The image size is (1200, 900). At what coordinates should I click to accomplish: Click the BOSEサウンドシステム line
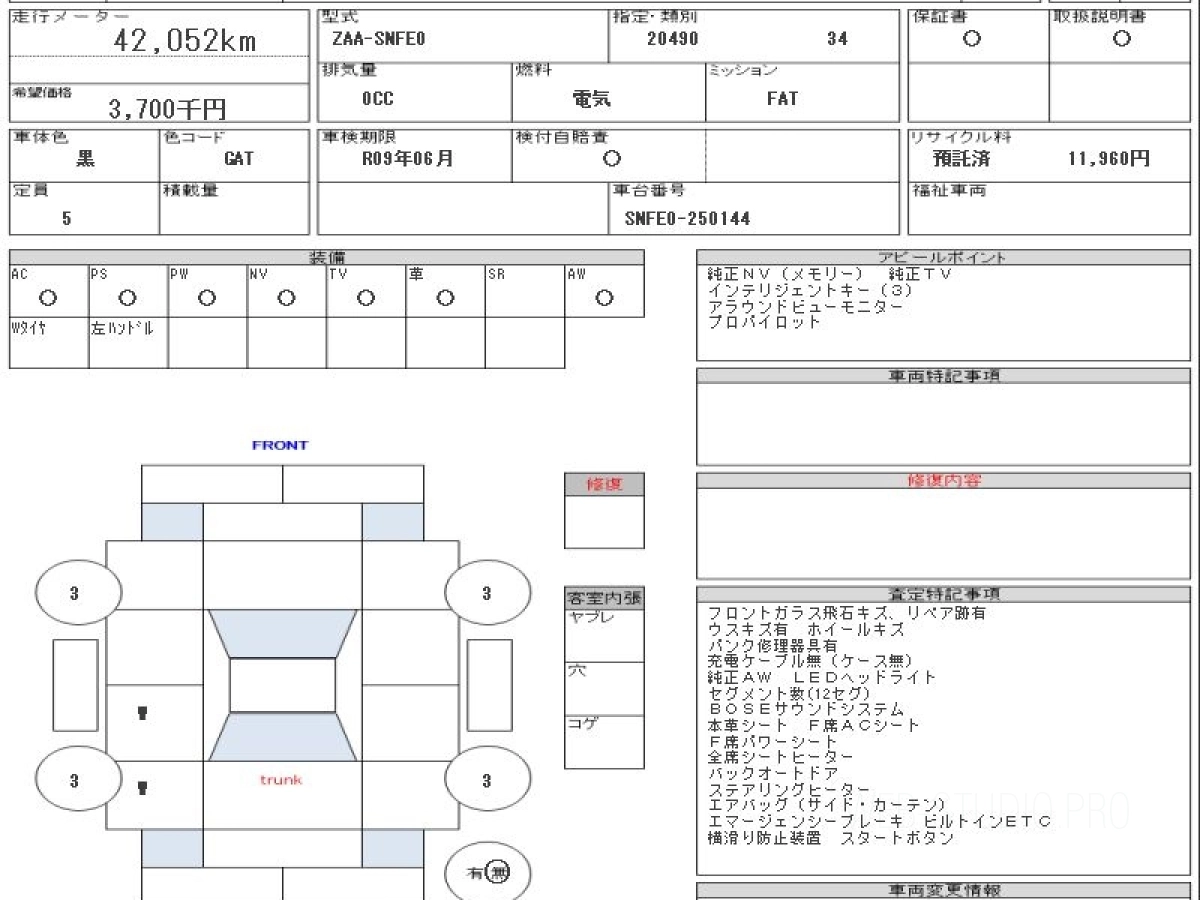pyautogui.click(x=805, y=710)
